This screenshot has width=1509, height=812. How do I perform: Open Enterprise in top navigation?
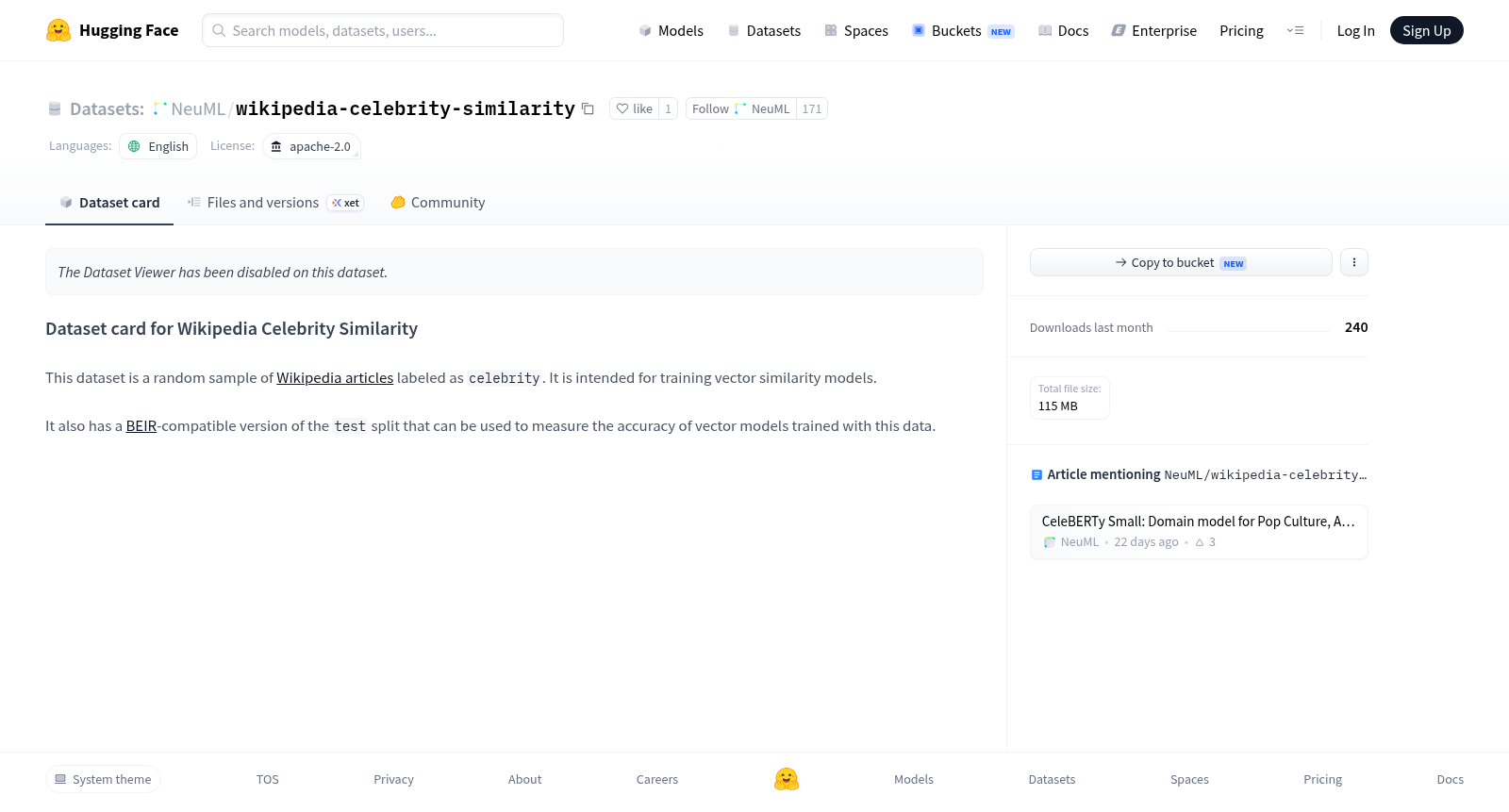pos(1153,30)
